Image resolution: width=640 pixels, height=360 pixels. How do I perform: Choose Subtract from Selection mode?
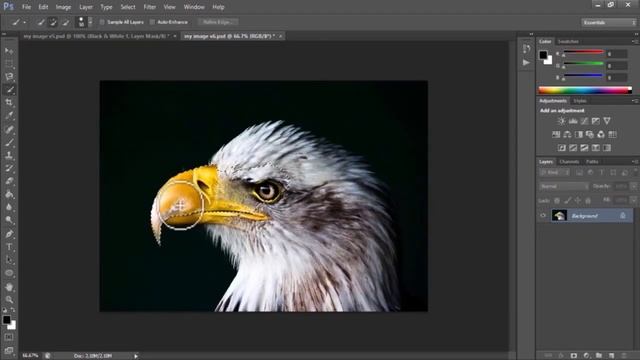click(65, 22)
